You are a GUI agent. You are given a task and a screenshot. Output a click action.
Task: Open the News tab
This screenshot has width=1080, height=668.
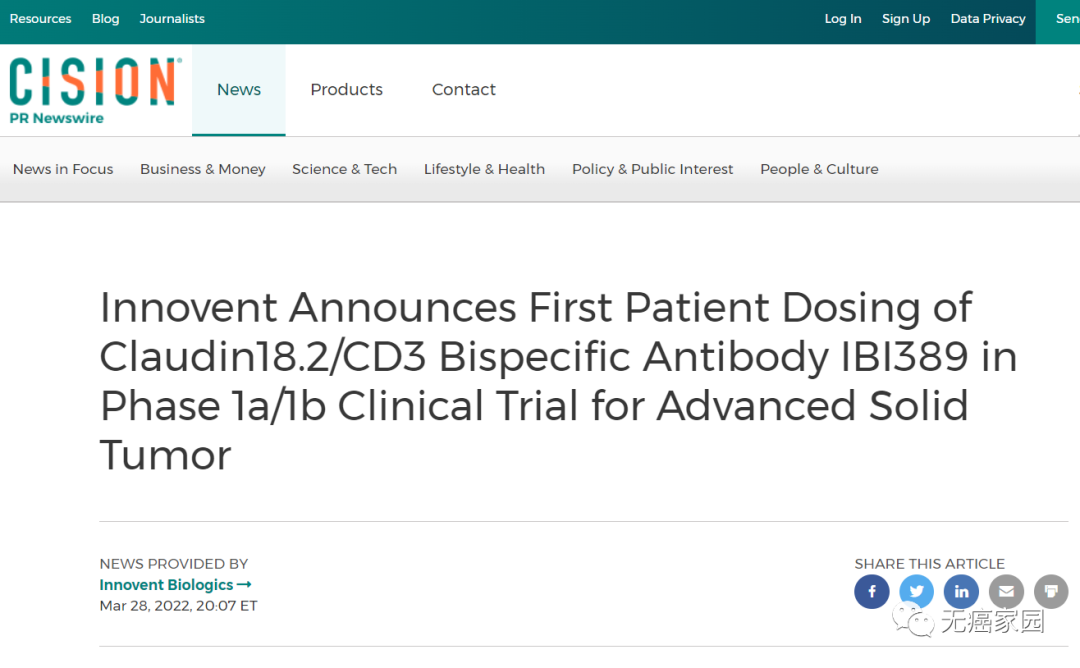[x=239, y=90]
